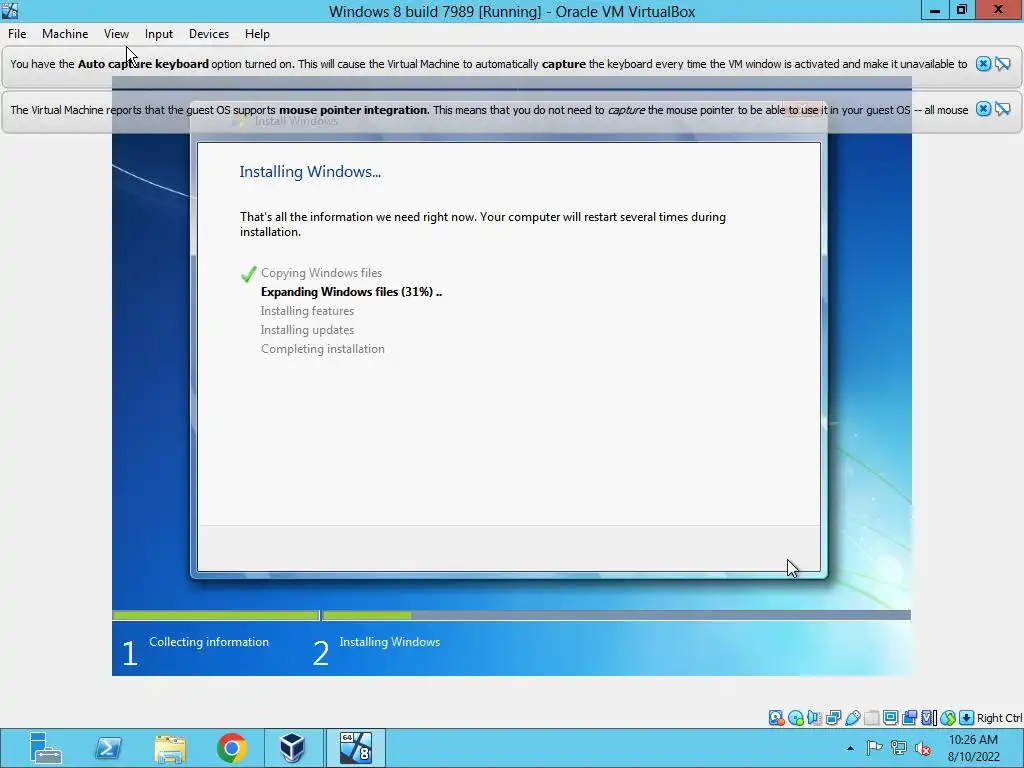Click the display settings status icon
The image size is (1024, 768).
(890, 718)
